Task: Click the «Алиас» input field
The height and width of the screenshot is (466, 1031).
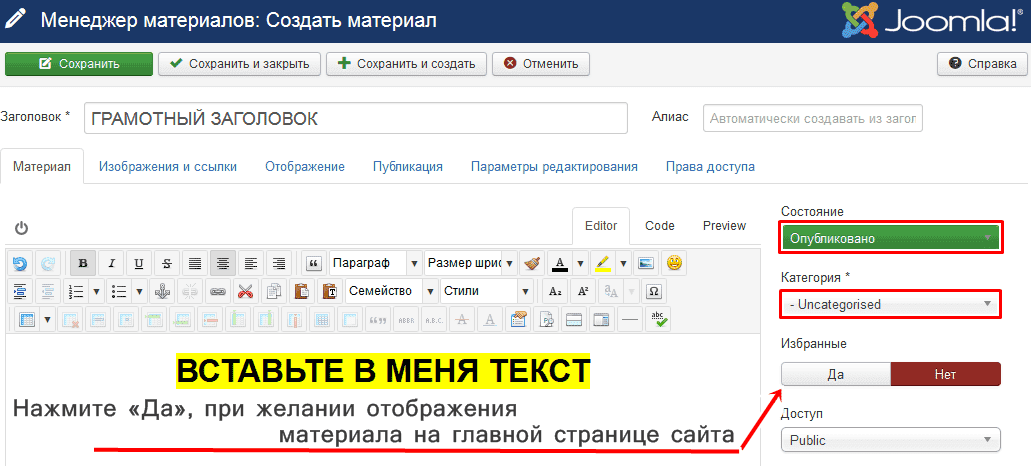Action: [x=812, y=118]
